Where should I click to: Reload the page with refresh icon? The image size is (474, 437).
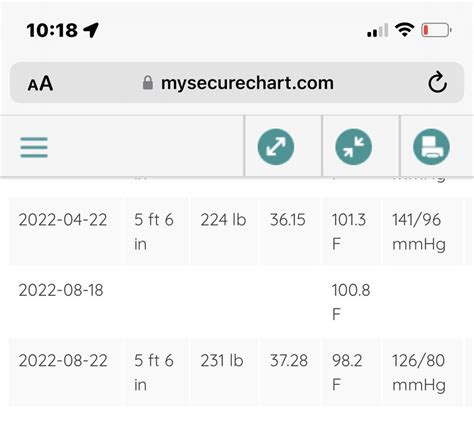[x=437, y=82]
